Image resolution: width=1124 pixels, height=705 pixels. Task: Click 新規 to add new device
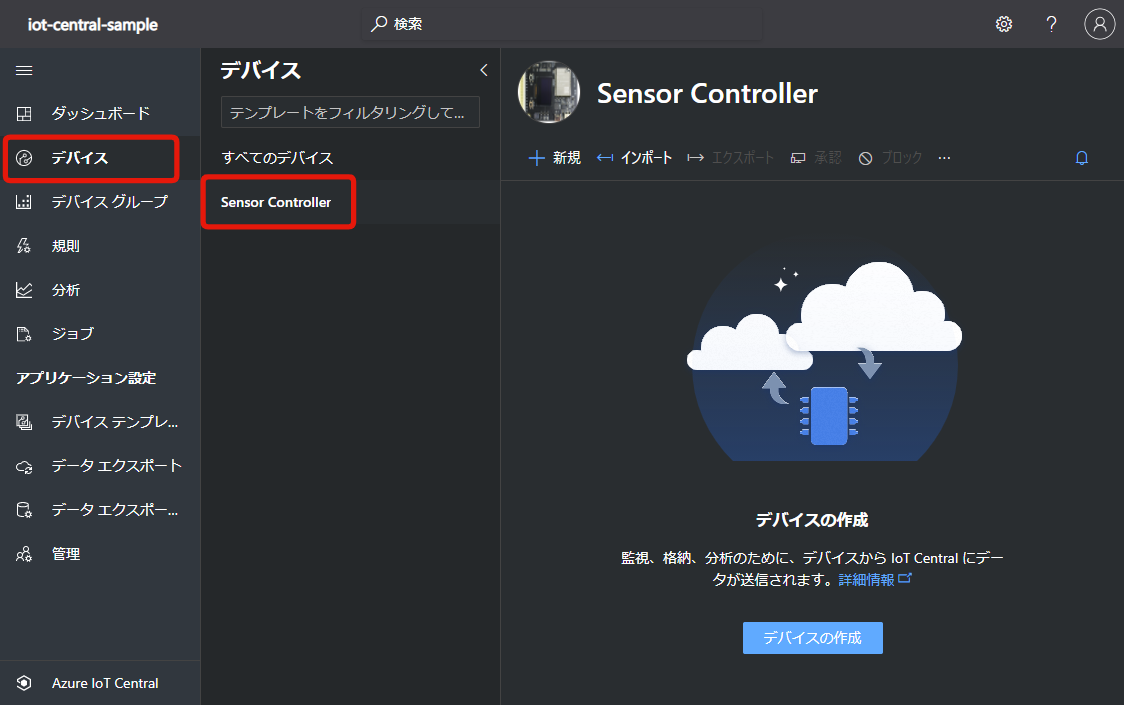pos(554,158)
